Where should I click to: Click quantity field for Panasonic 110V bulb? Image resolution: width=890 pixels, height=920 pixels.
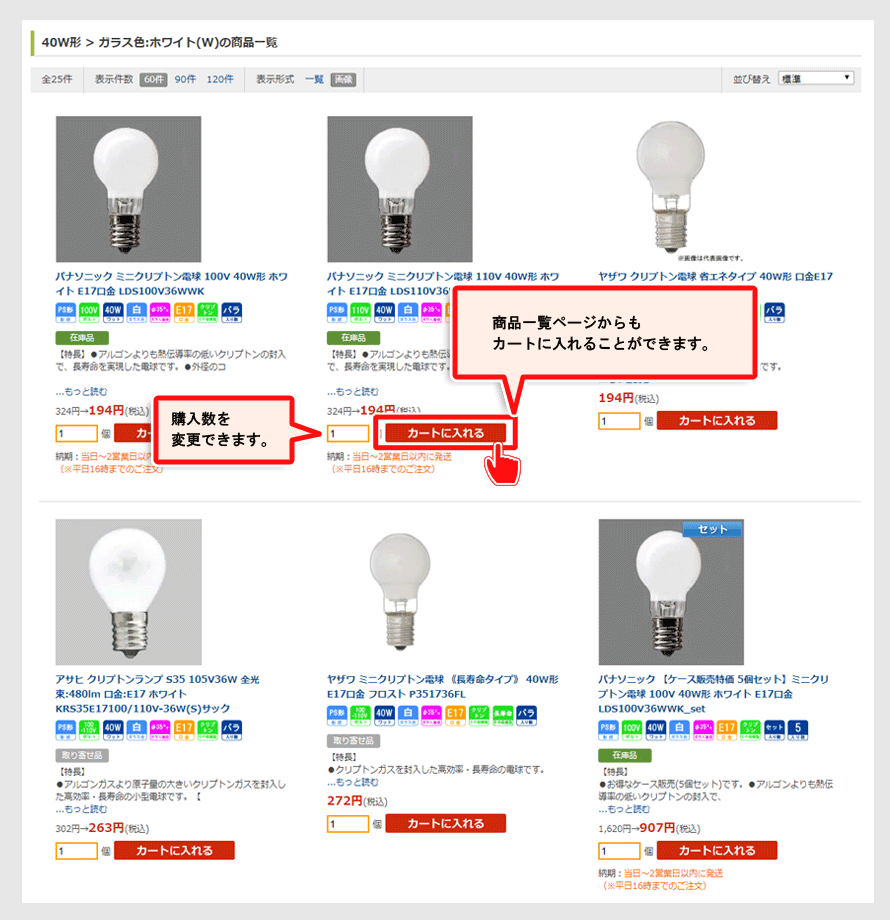tap(348, 434)
